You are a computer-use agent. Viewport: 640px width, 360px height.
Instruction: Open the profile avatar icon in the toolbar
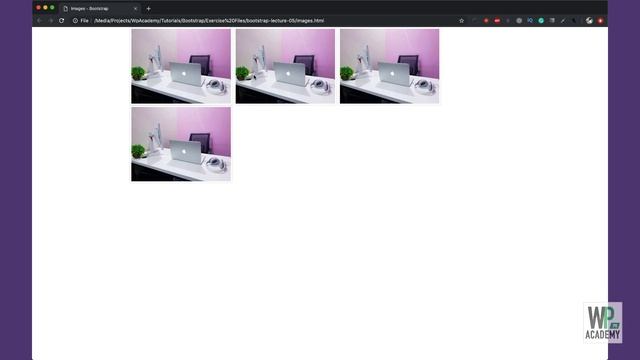click(x=589, y=20)
